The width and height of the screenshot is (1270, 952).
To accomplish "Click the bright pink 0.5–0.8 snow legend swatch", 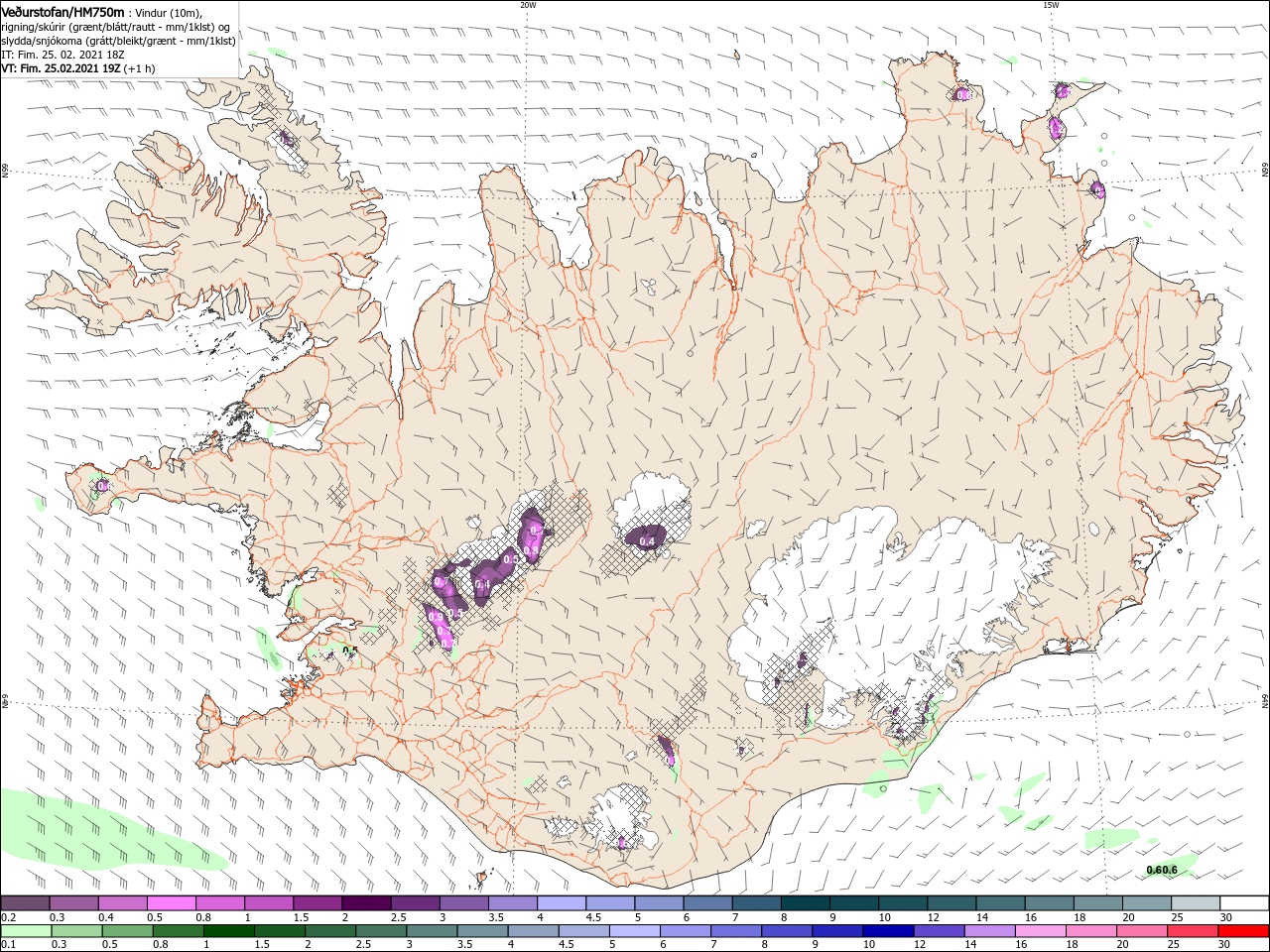I will [171, 903].
